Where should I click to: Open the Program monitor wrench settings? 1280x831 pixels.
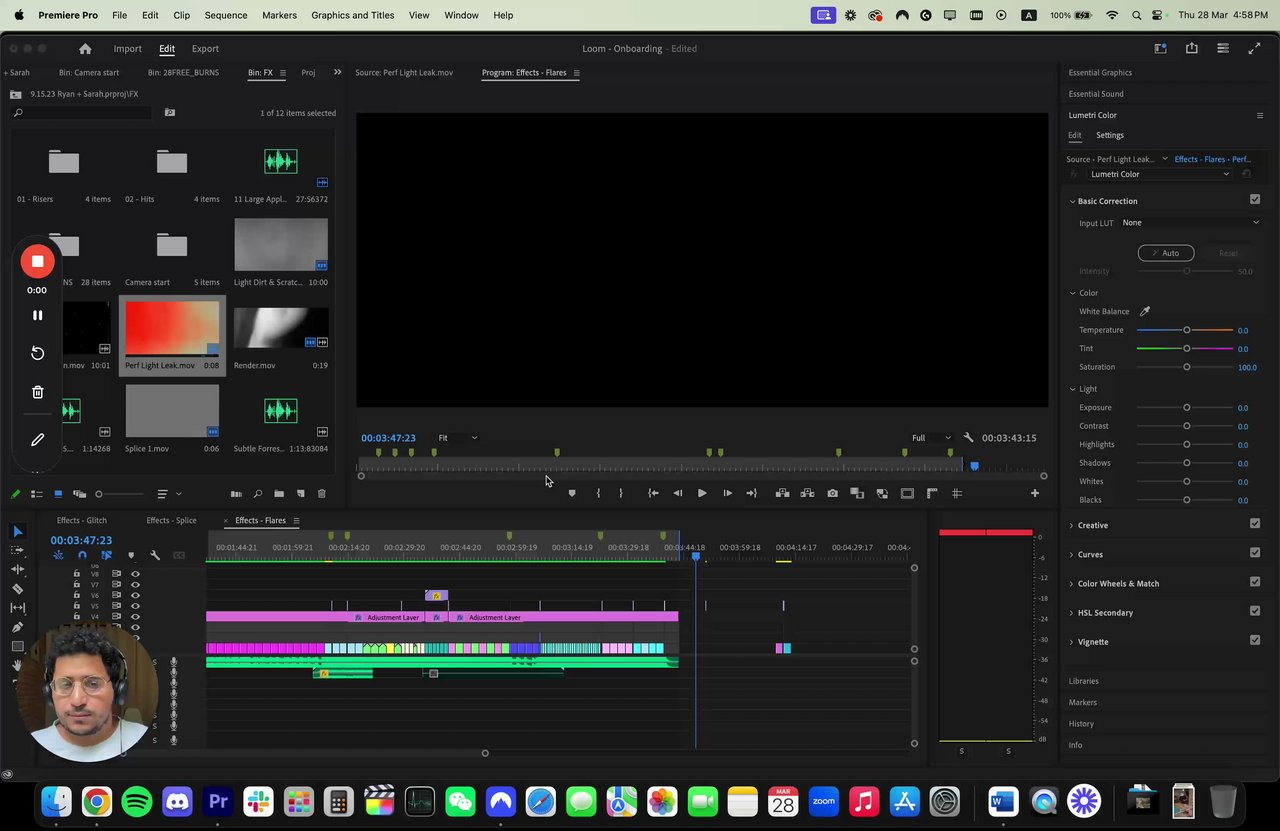click(968, 438)
